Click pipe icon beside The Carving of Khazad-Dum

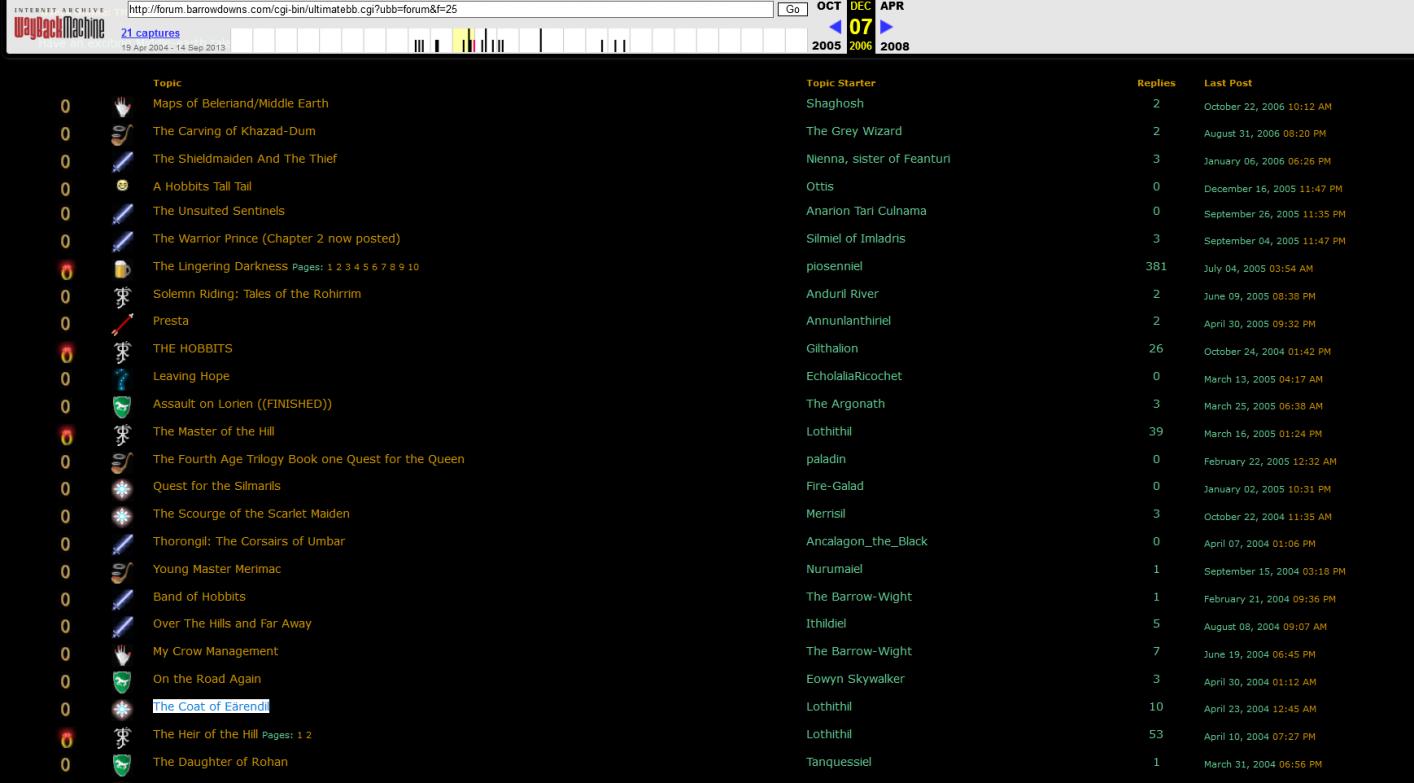[122, 134]
